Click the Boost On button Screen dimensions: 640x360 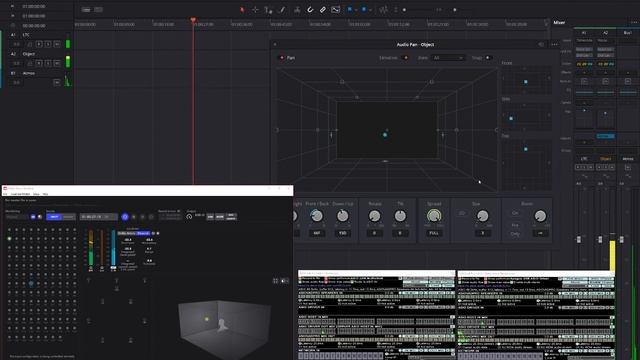515,213
